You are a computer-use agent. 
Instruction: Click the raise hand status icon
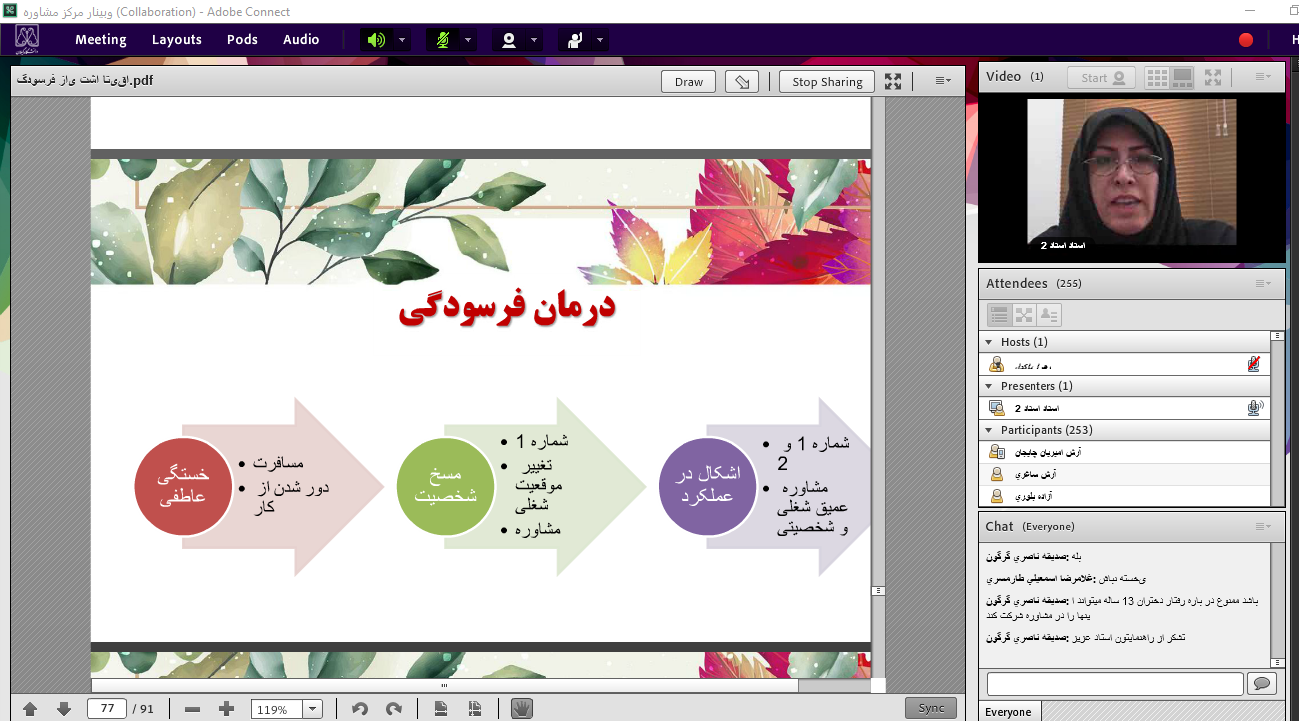click(x=574, y=40)
